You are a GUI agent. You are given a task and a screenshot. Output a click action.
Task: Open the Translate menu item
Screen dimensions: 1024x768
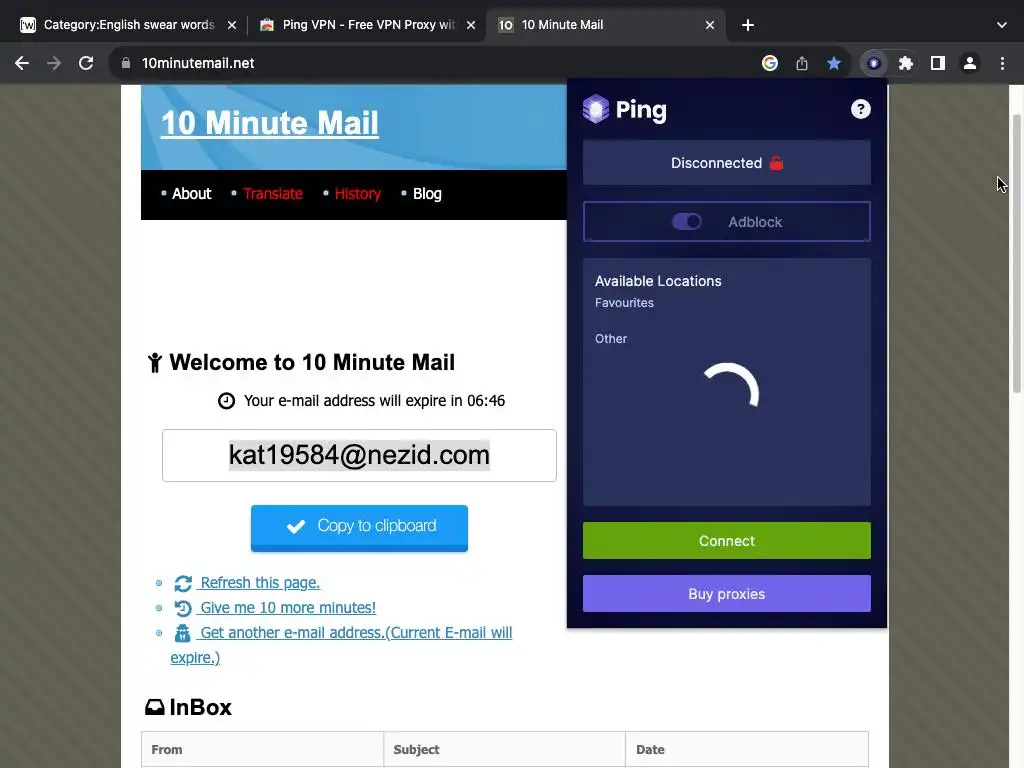tap(273, 194)
